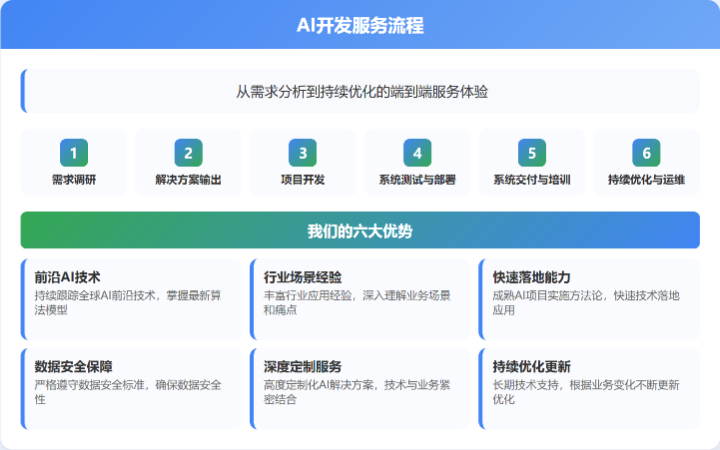The width and height of the screenshot is (720, 450).
Task: Click the 需求调研 step label
Action: pyautogui.click(x=73, y=180)
